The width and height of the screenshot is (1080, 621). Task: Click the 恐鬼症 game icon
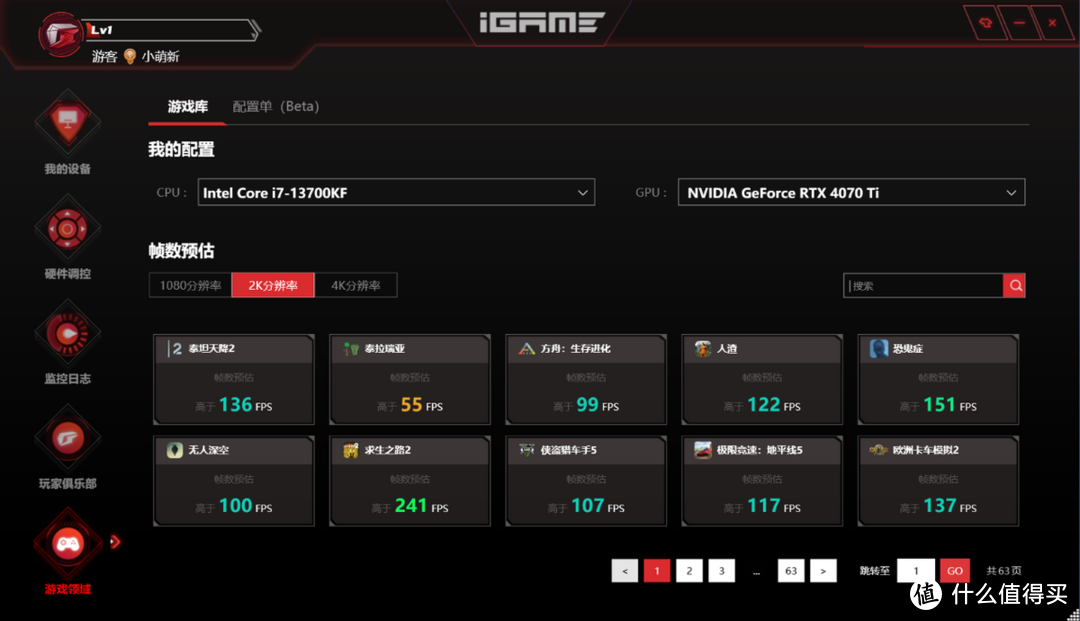879,348
